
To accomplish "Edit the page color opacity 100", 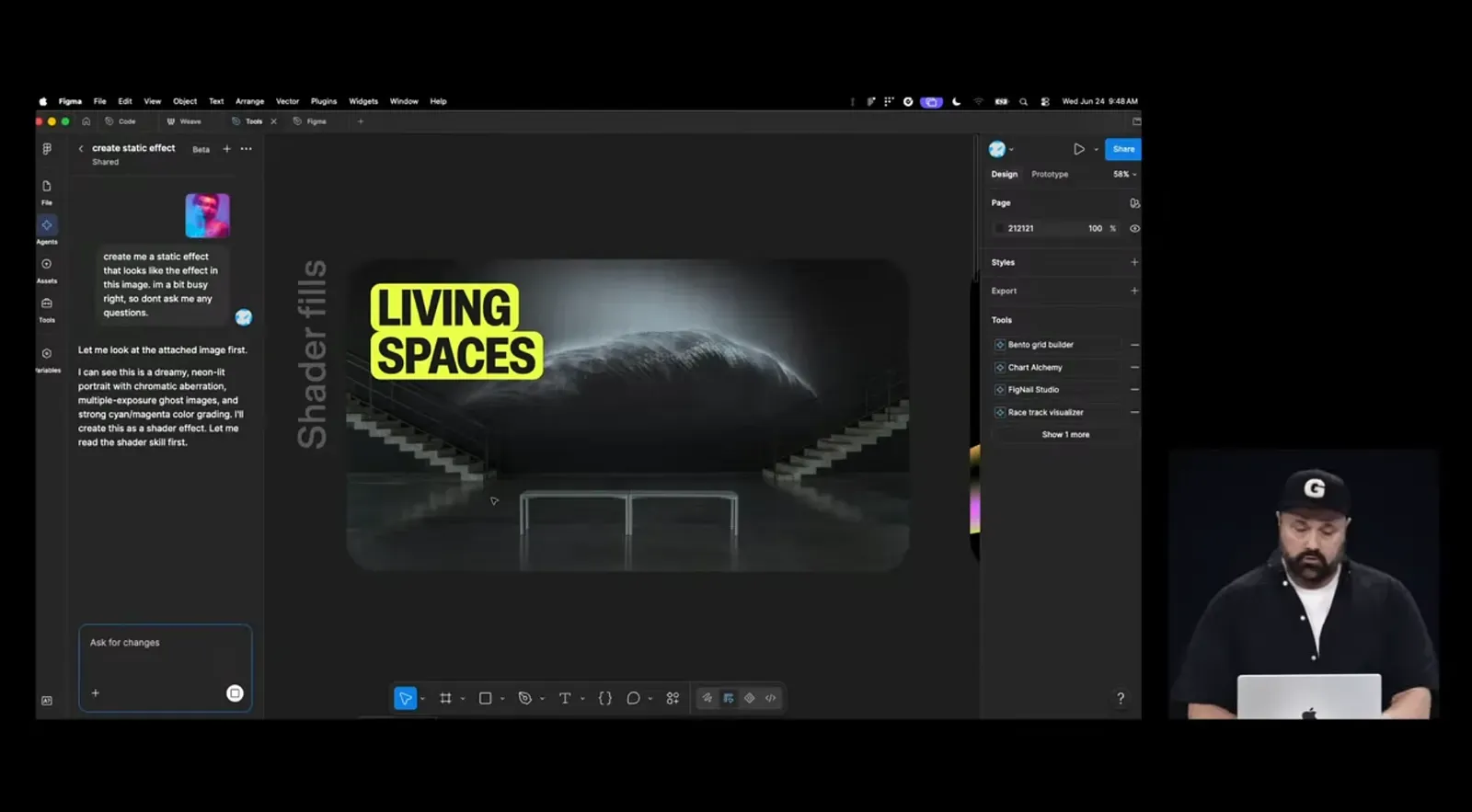I will tap(1095, 228).
